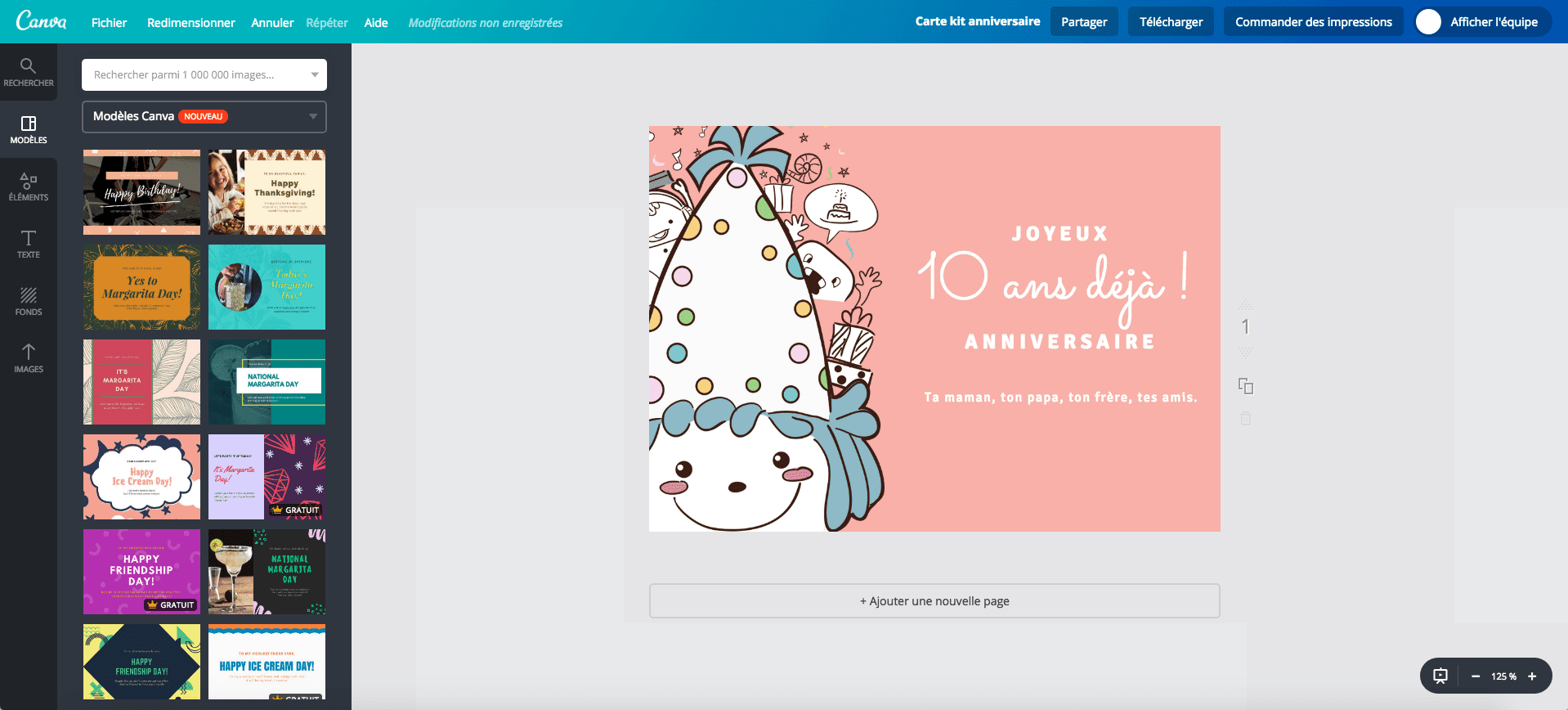This screenshot has width=1568, height=710.
Task: Click the Télécharger button
Action: pos(1171,22)
